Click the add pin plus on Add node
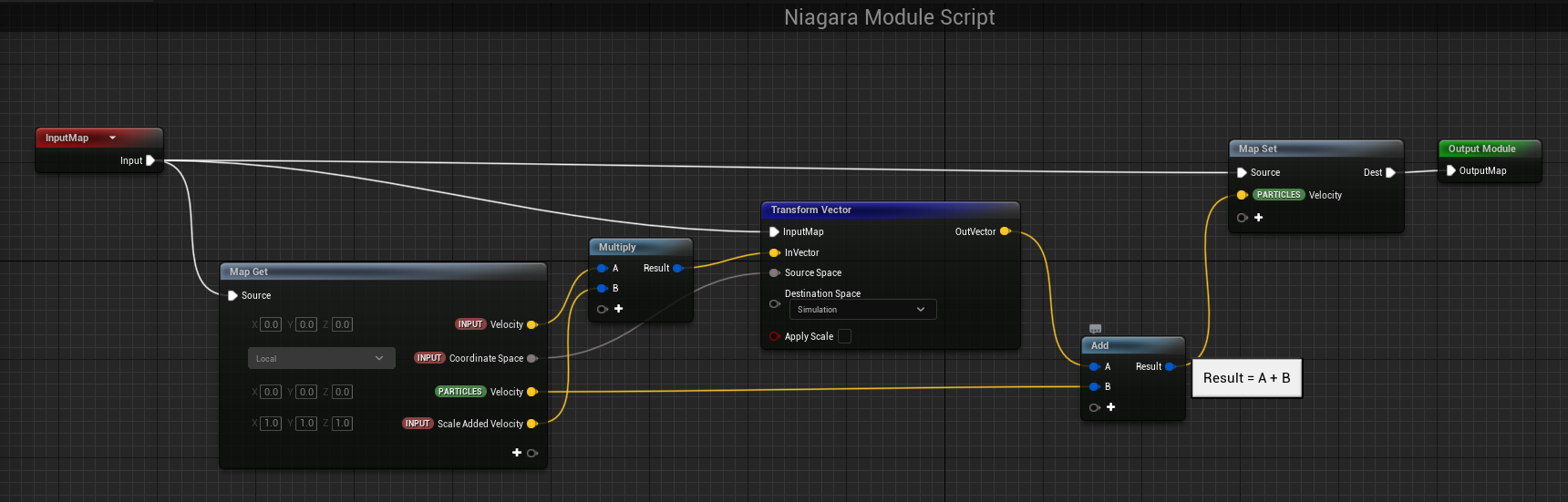 coord(1110,407)
